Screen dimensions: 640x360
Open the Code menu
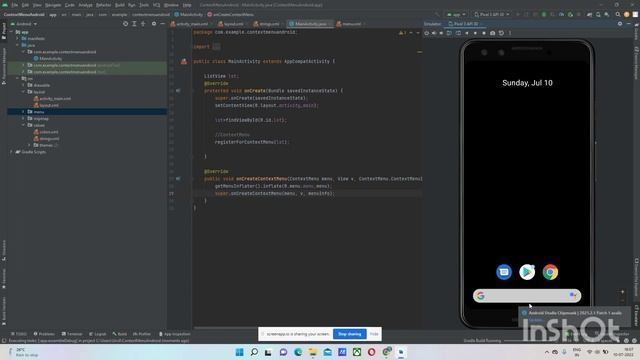click(69, 5)
